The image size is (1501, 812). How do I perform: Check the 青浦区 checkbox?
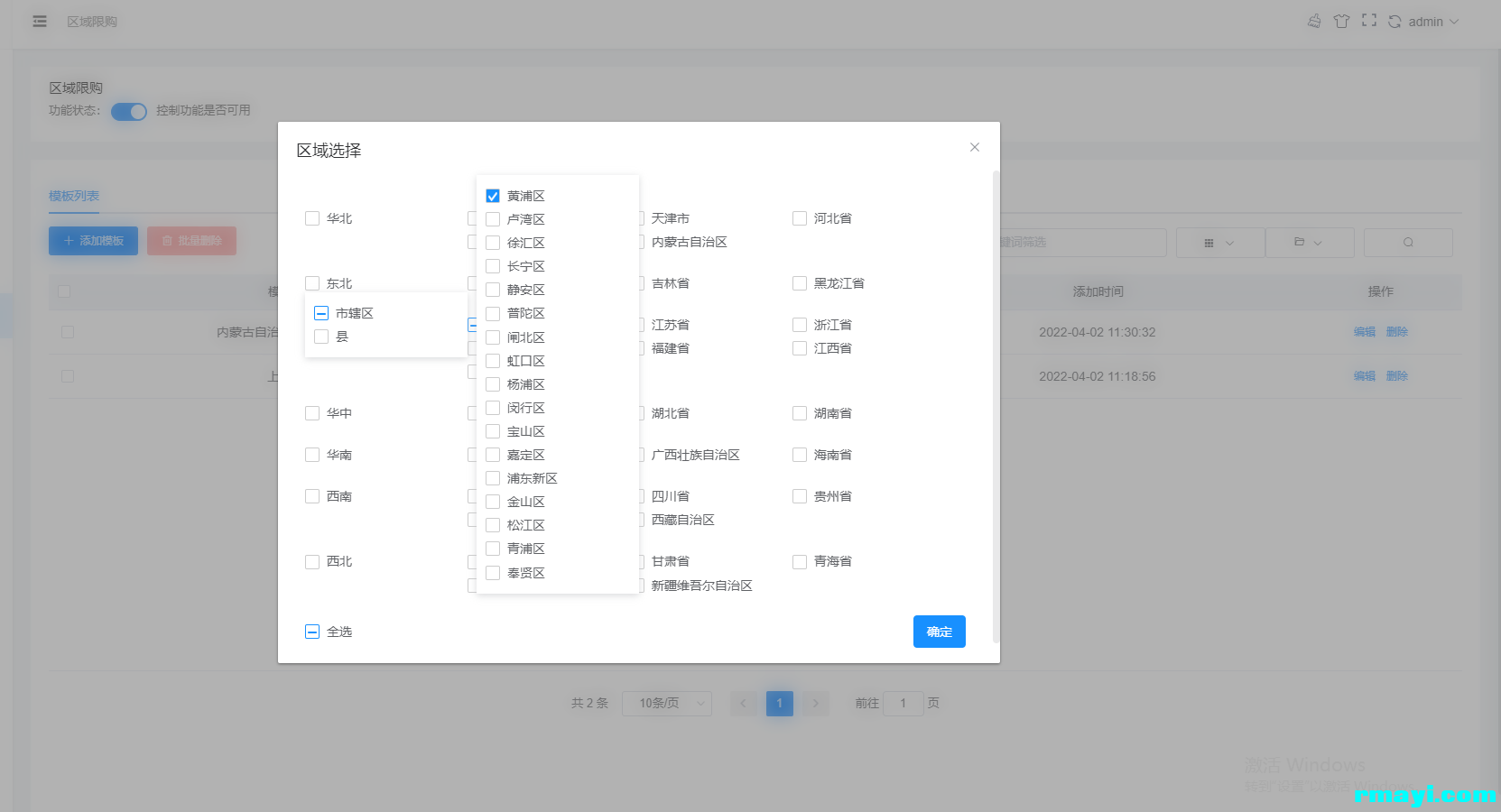493,549
